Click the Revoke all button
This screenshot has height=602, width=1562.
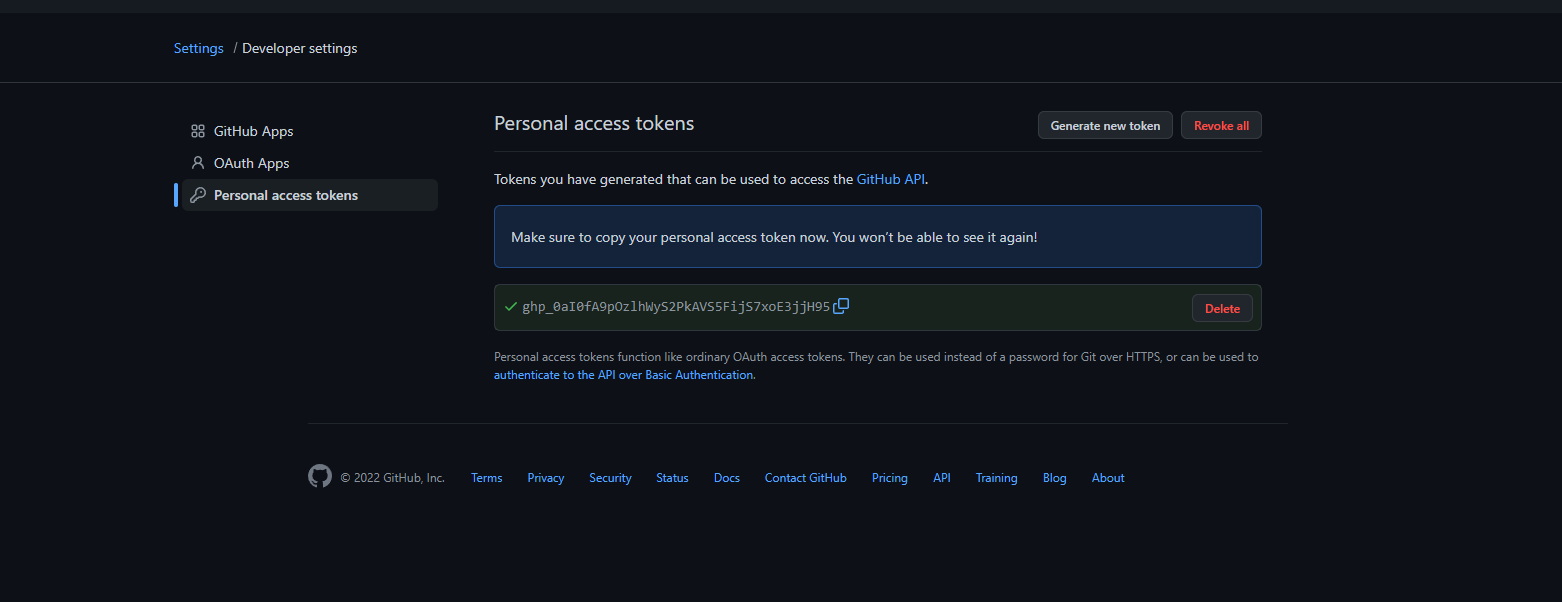[x=1221, y=125]
